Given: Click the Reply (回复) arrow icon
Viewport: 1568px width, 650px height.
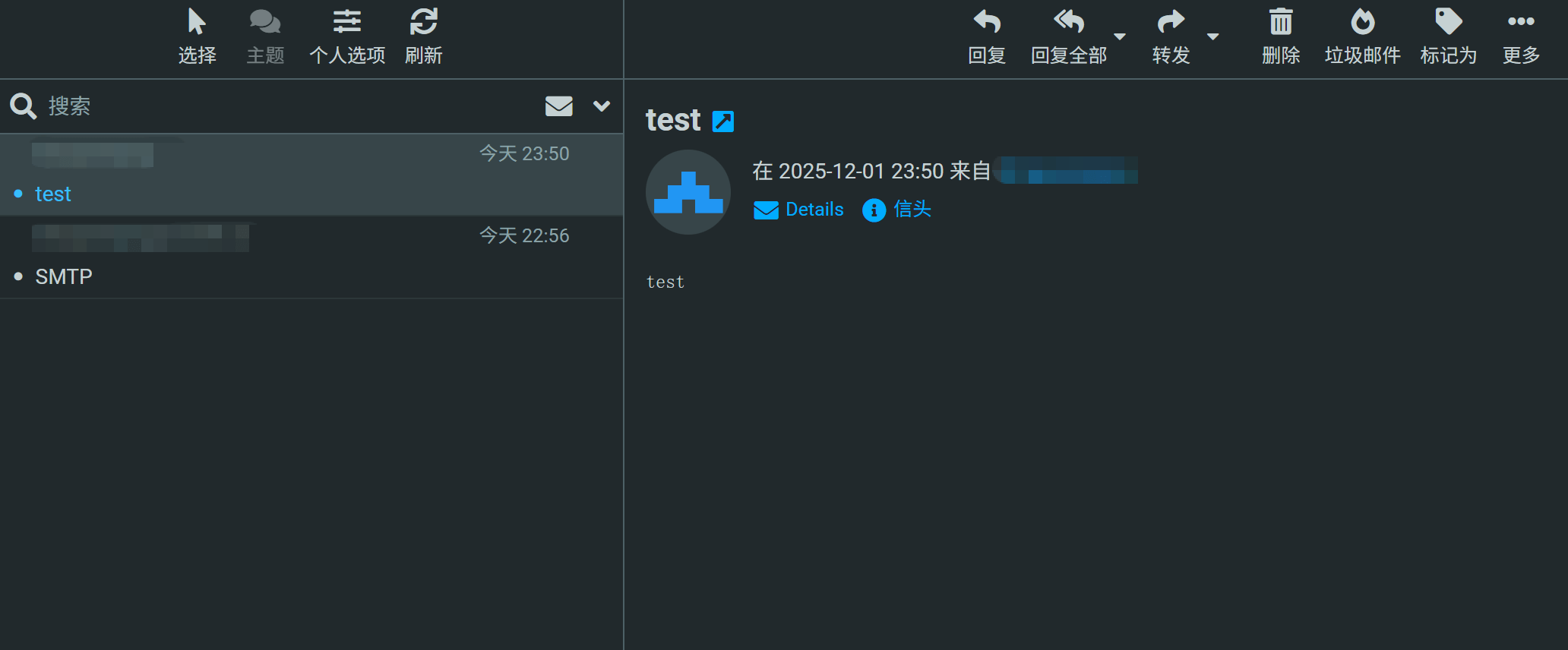Looking at the screenshot, I should [x=987, y=23].
